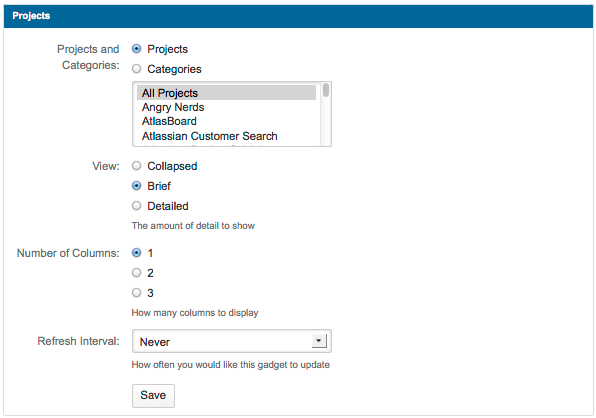
Task: Choose Detailed view option
Action: [136, 206]
